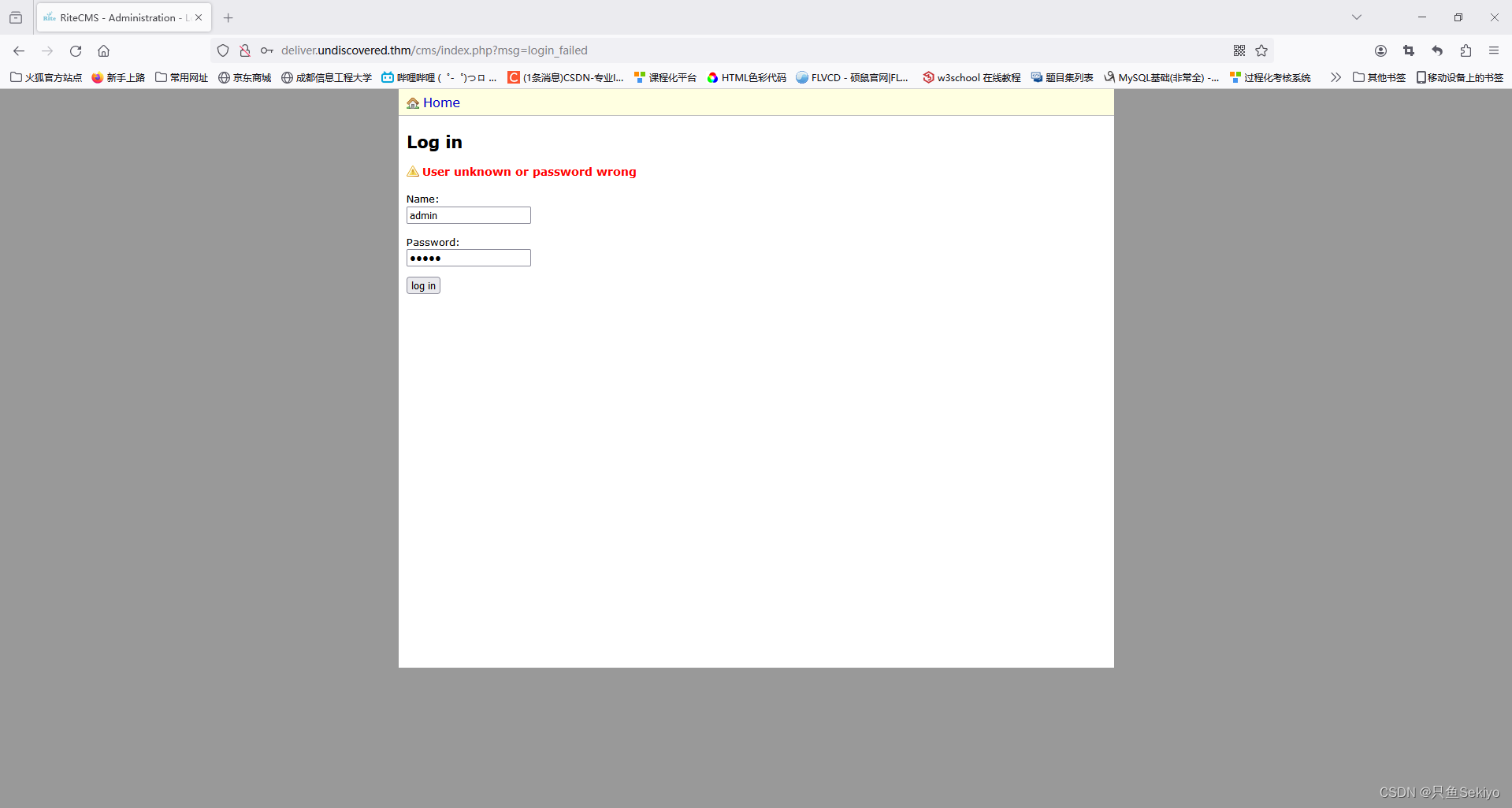Open the 火狐官方站点 bookmark folder
This screenshot has width=1512, height=808.
tap(46, 77)
